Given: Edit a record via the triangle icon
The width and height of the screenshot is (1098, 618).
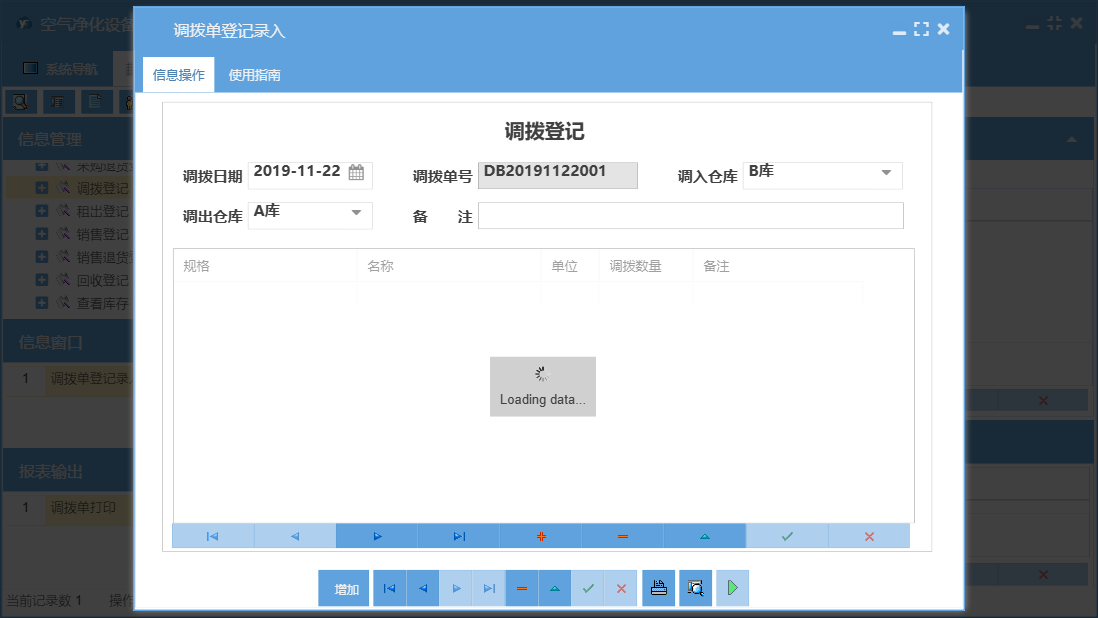Looking at the screenshot, I should [x=704, y=536].
